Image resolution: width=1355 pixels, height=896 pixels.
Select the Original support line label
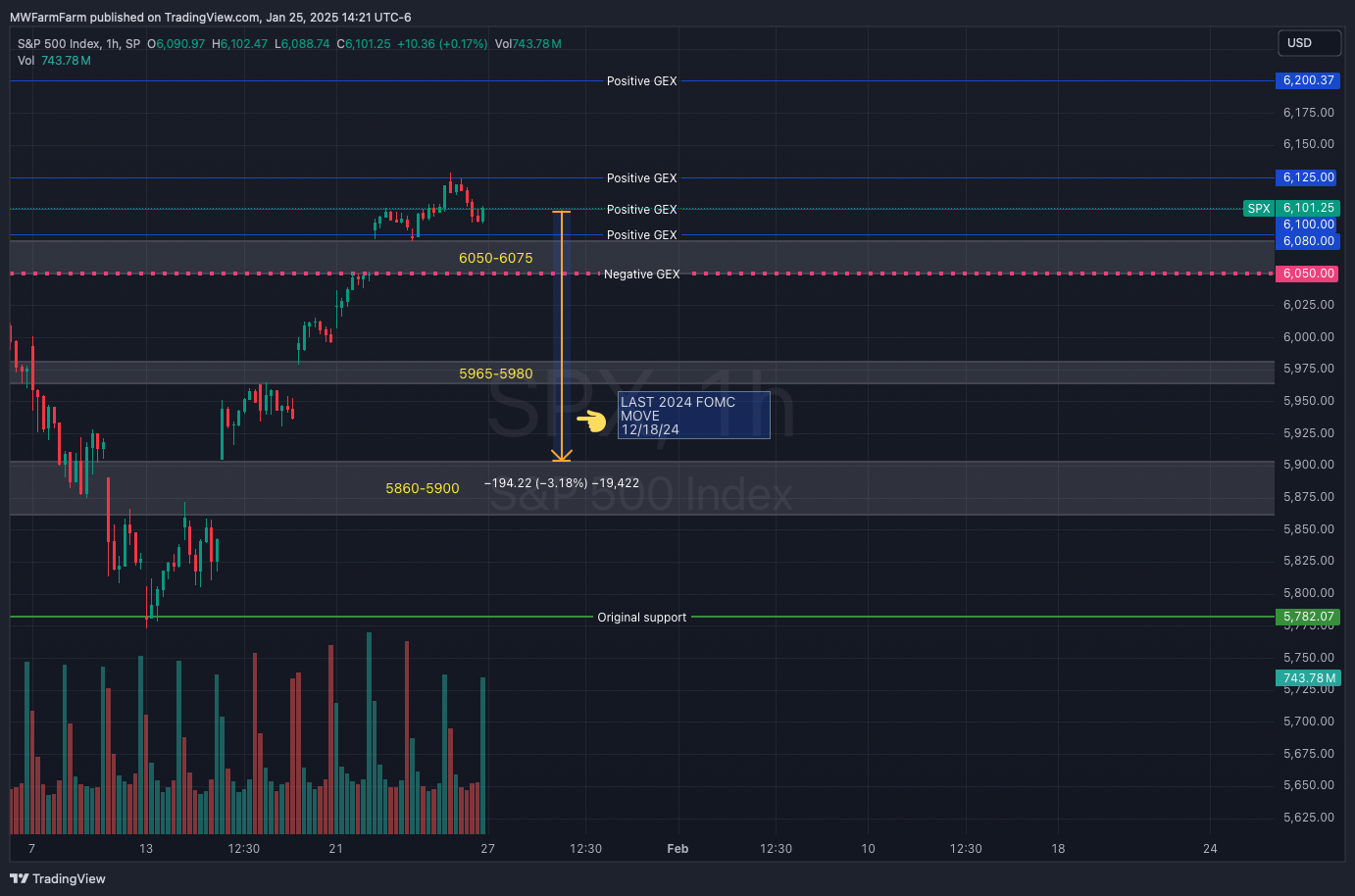point(641,618)
